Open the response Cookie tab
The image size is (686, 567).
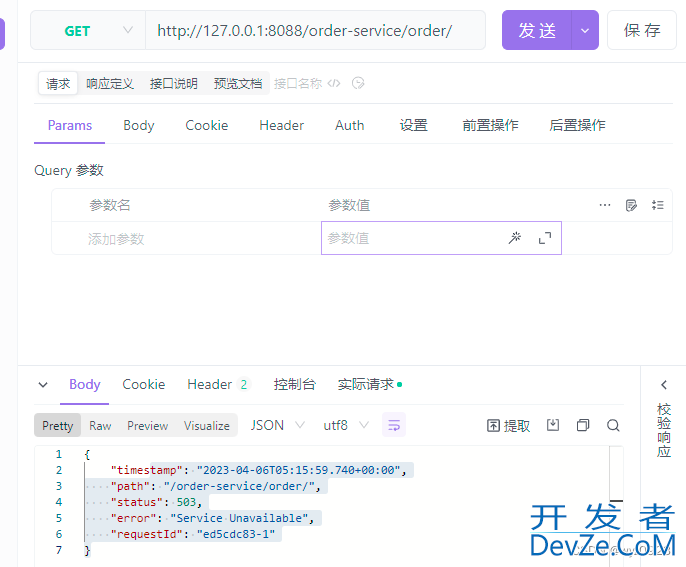point(144,385)
